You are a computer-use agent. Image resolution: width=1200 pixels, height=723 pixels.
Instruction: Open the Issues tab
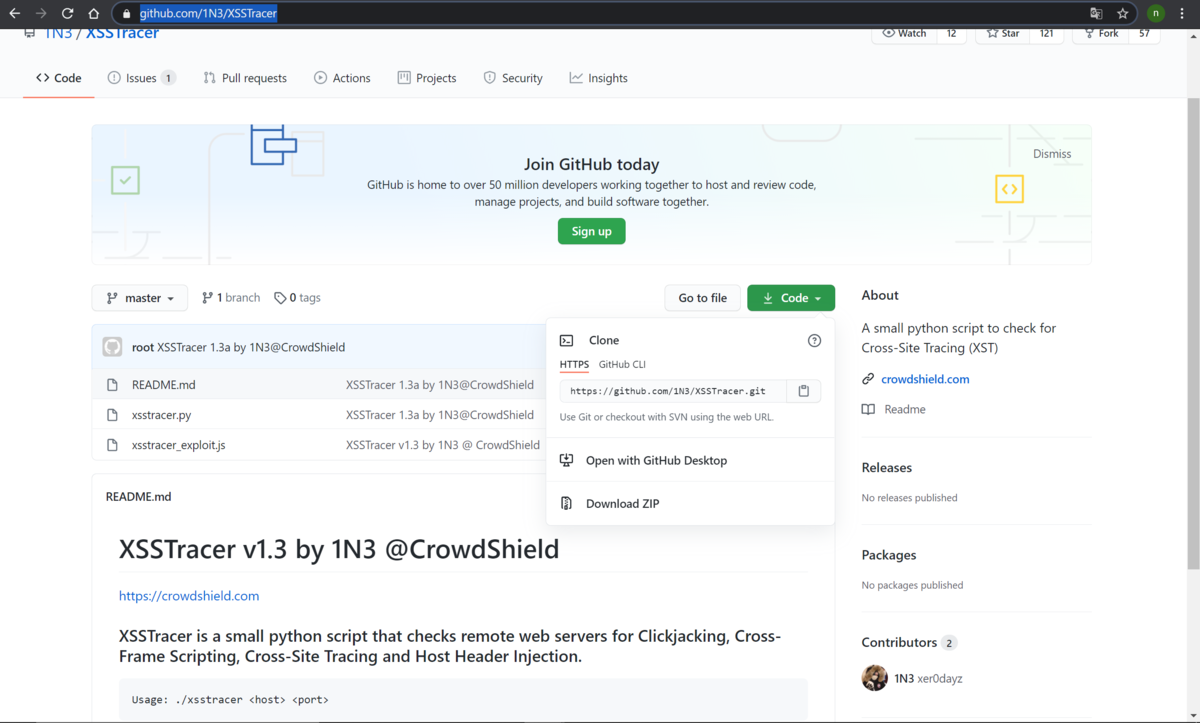click(x=141, y=78)
